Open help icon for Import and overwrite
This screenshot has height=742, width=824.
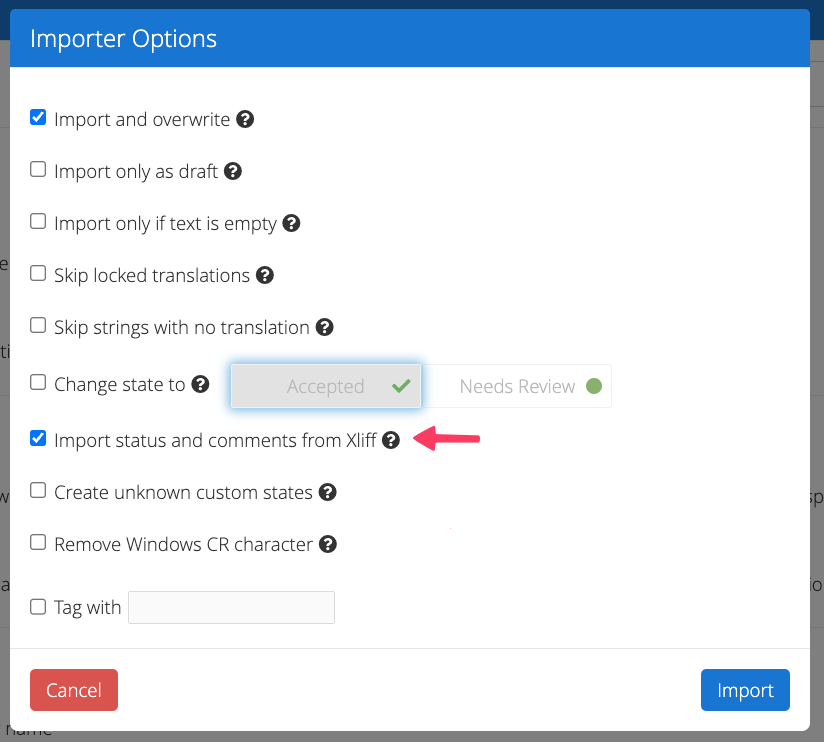[245, 119]
